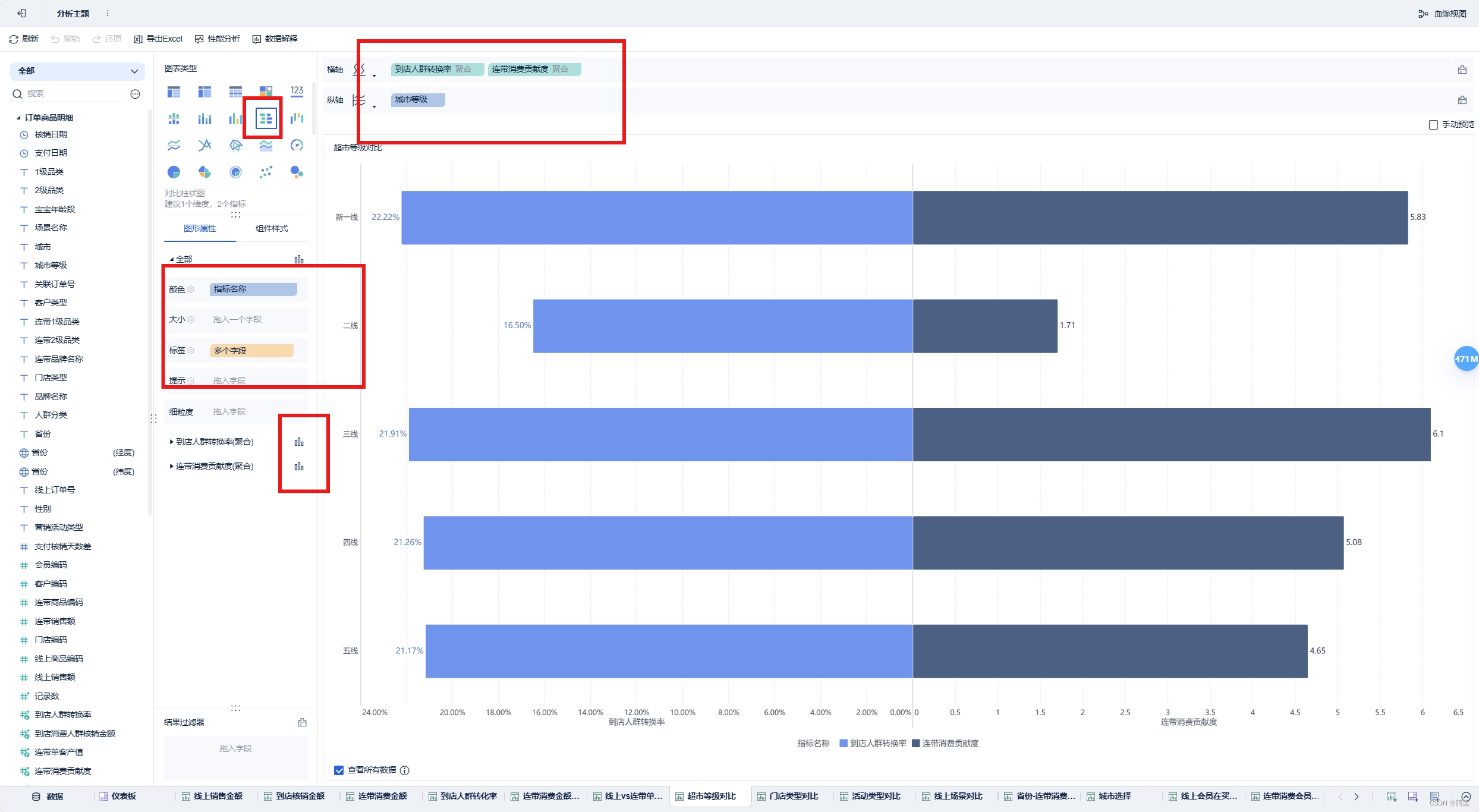
Task: Clear the 纵轴 fields with the eraser icon
Action: click(x=1462, y=100)
